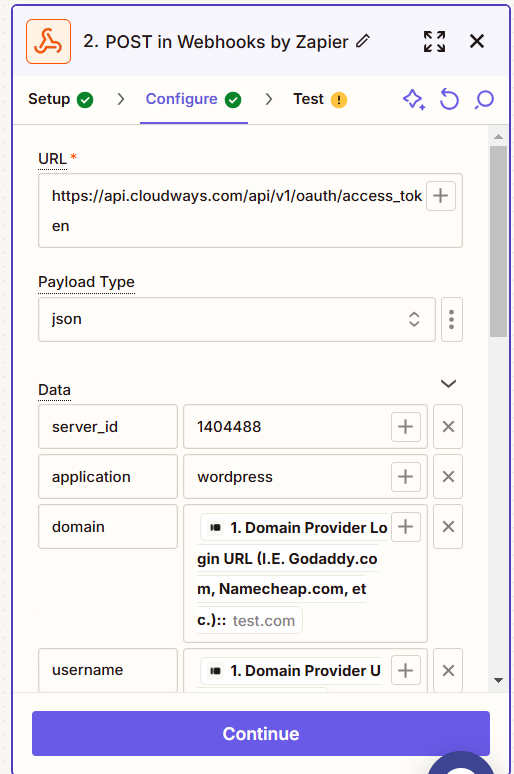Go to the Configure tab
The width and height of the screenshot is (514, 774).
194,99
